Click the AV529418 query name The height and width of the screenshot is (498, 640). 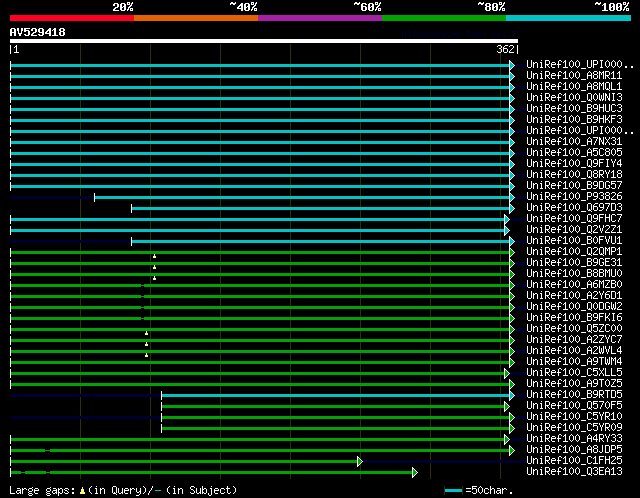[38, 32]
